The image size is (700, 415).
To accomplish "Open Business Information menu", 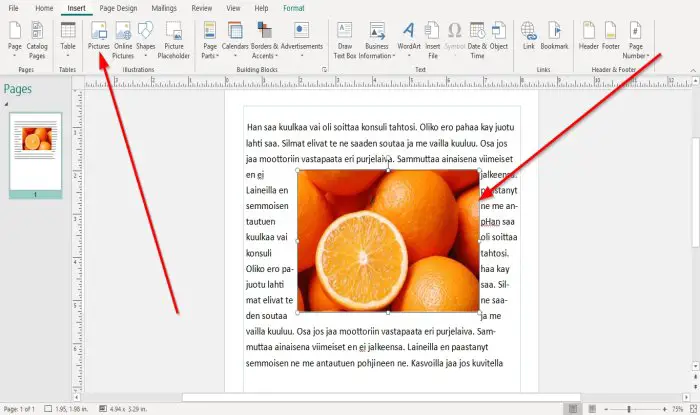I will 377,40.
